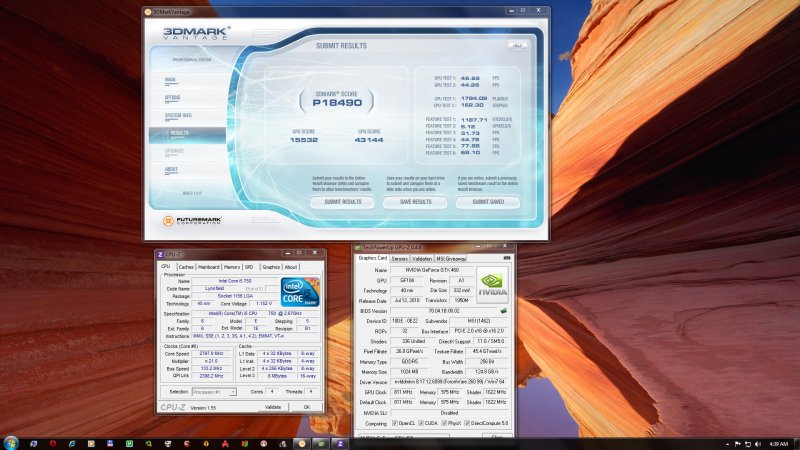Click the Validate button in CPU-Z

point(273,407)
